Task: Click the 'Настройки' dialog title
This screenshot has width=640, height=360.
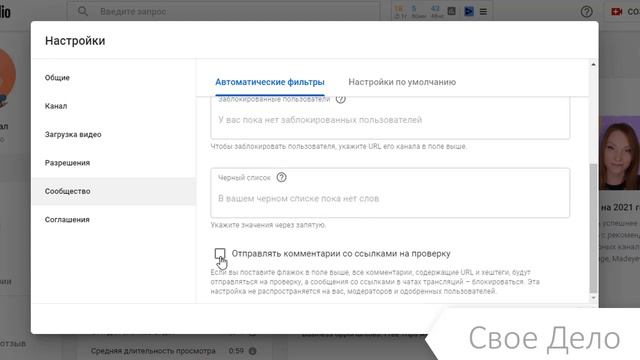Action: point(75,41)
